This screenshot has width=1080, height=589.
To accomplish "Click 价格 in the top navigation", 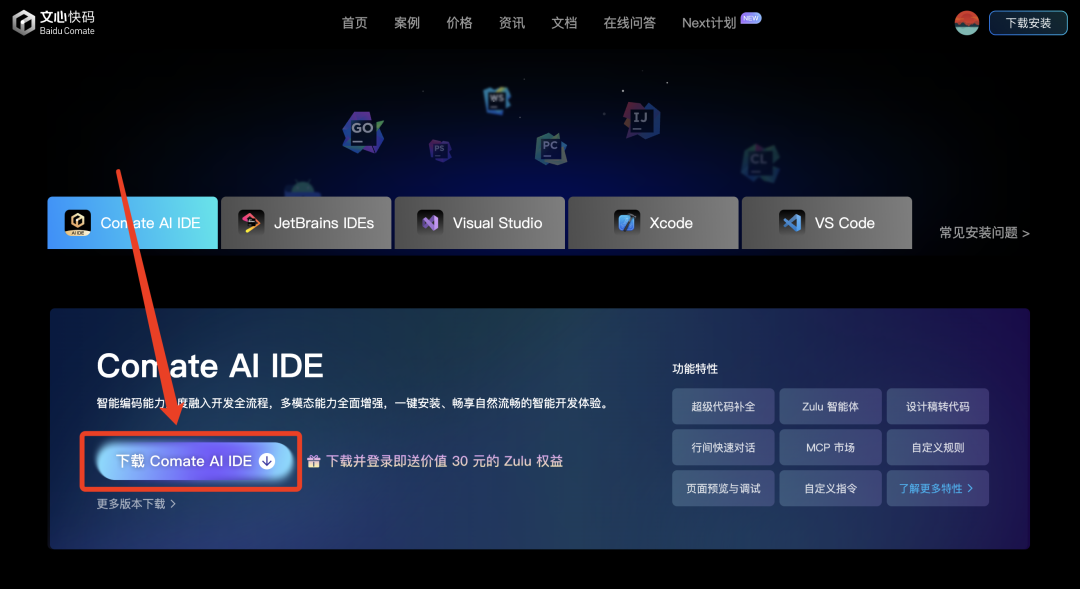I will [459, 22].
